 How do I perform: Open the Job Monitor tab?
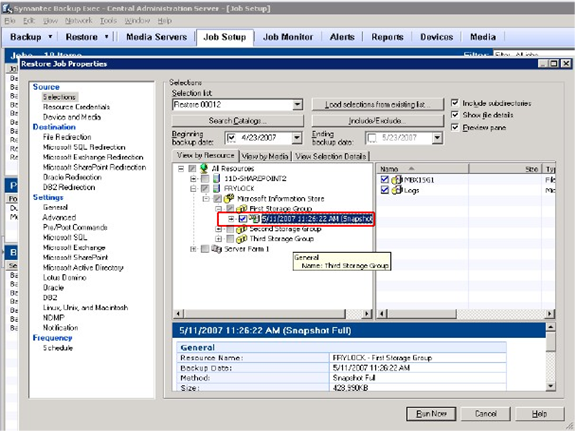pos(288,37)
